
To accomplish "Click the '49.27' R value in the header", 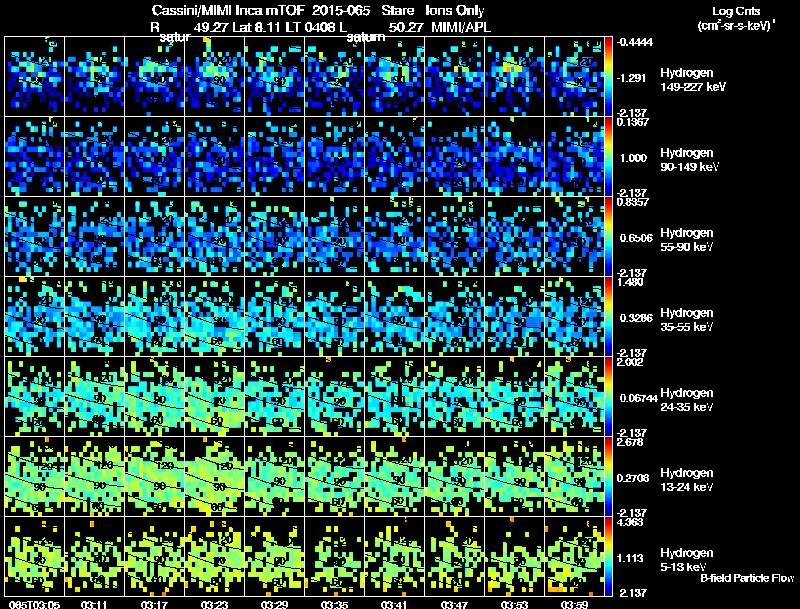I will [x=211, y=28].
